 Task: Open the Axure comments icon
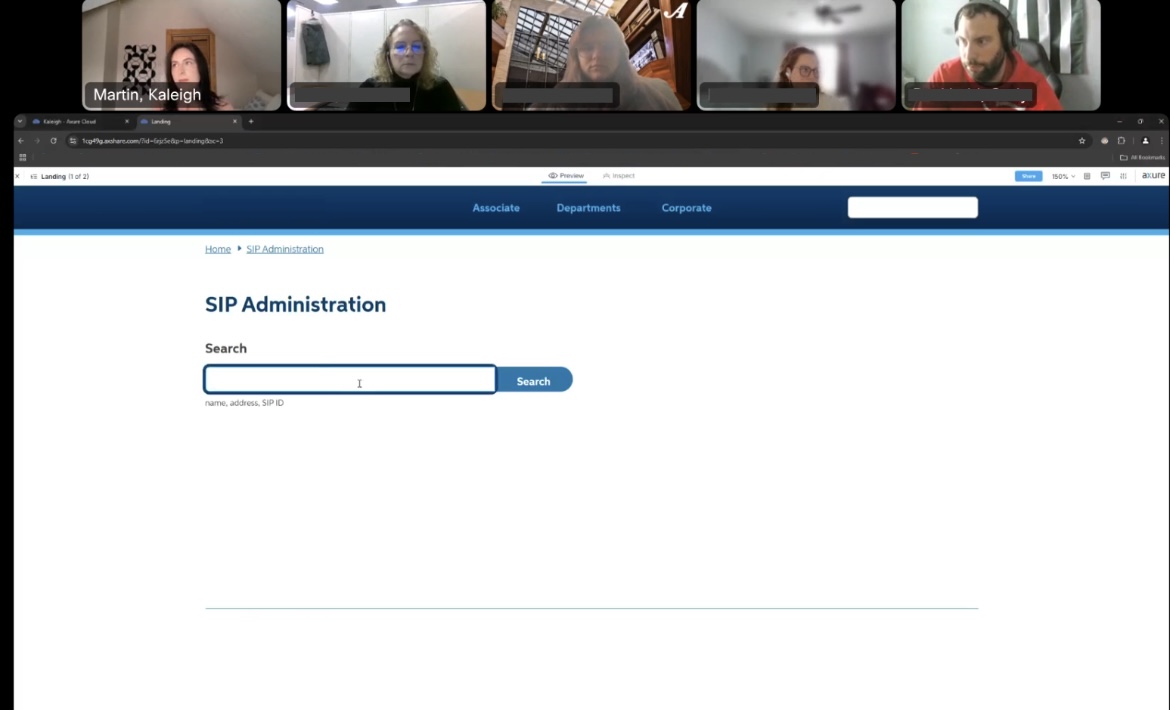pyautogui.click(x=1105, y=176)
